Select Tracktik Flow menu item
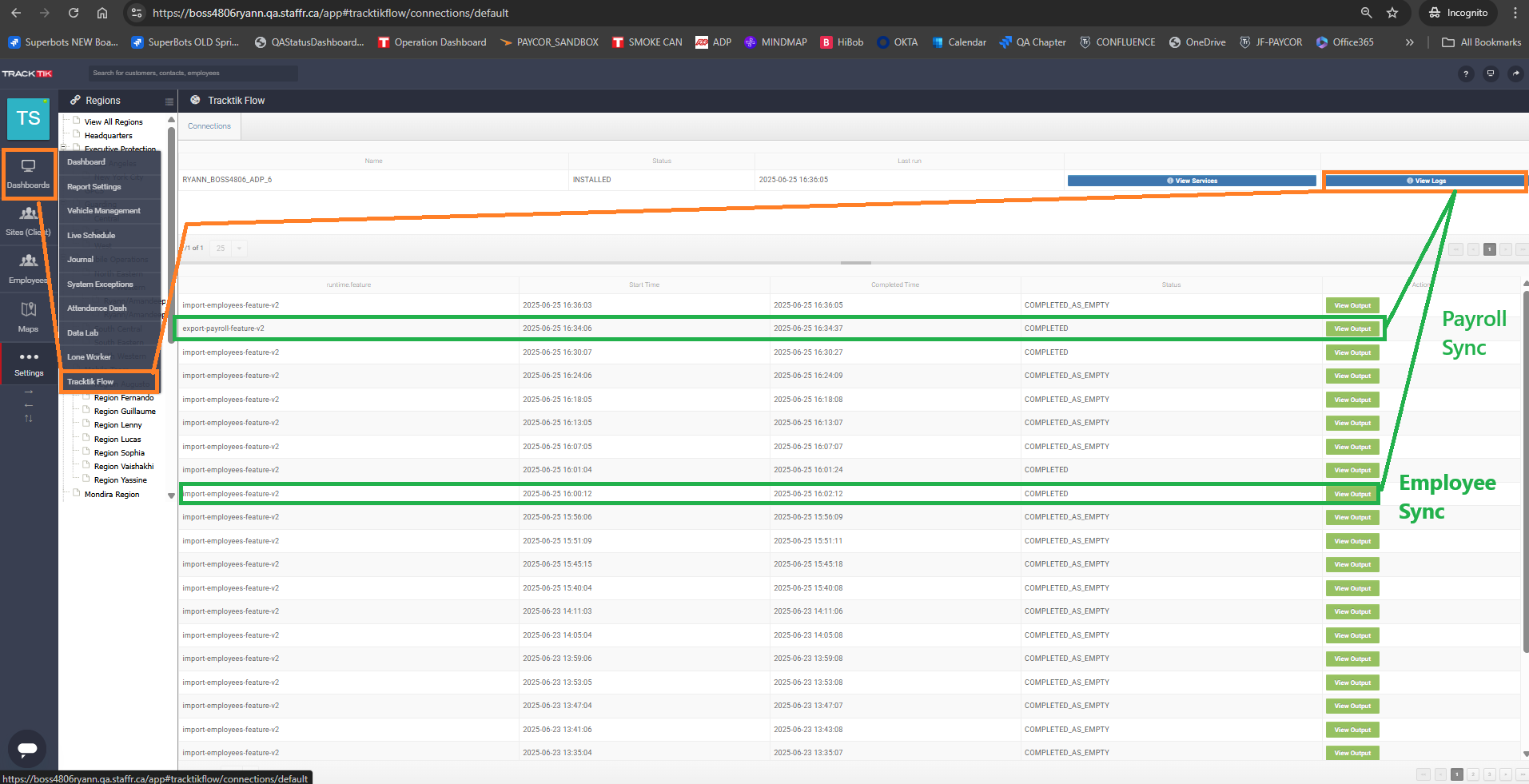Viewport: 1529px width, 784px height. (x=109, y=382)
